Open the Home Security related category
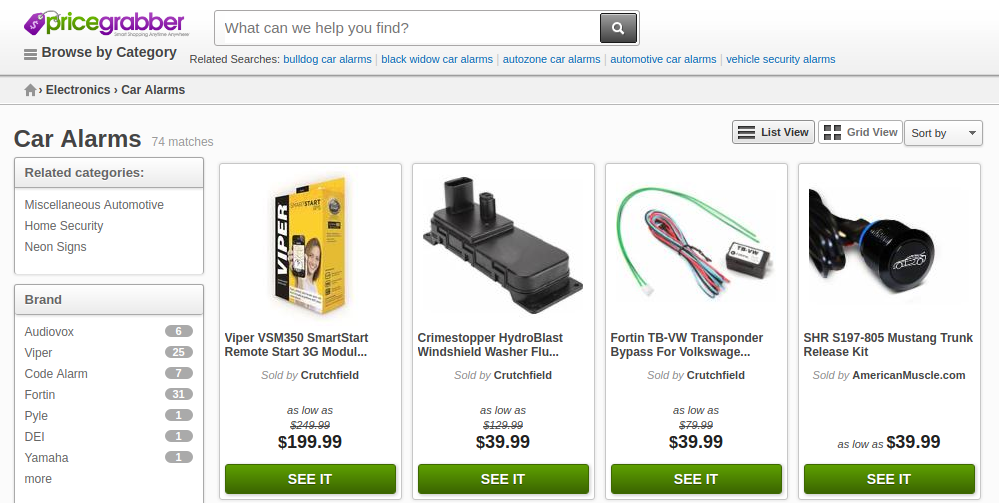 [x=64, y=226]
